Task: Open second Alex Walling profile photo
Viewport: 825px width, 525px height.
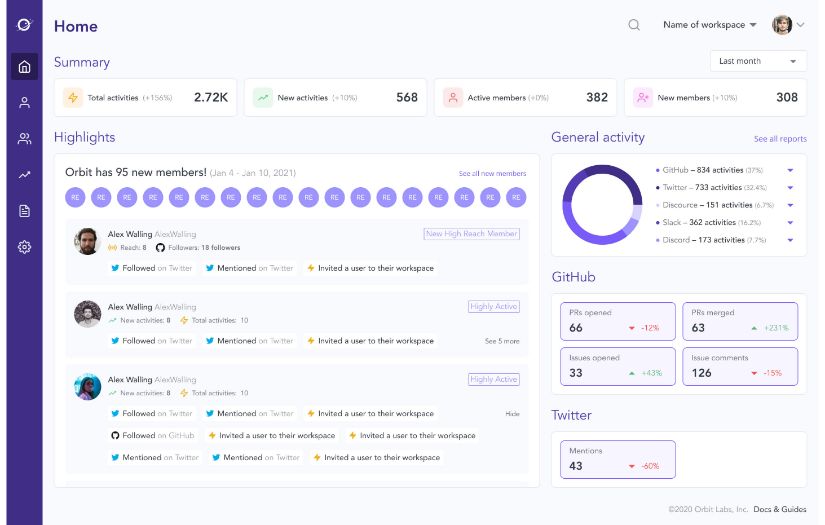Action: click(87, 314)
